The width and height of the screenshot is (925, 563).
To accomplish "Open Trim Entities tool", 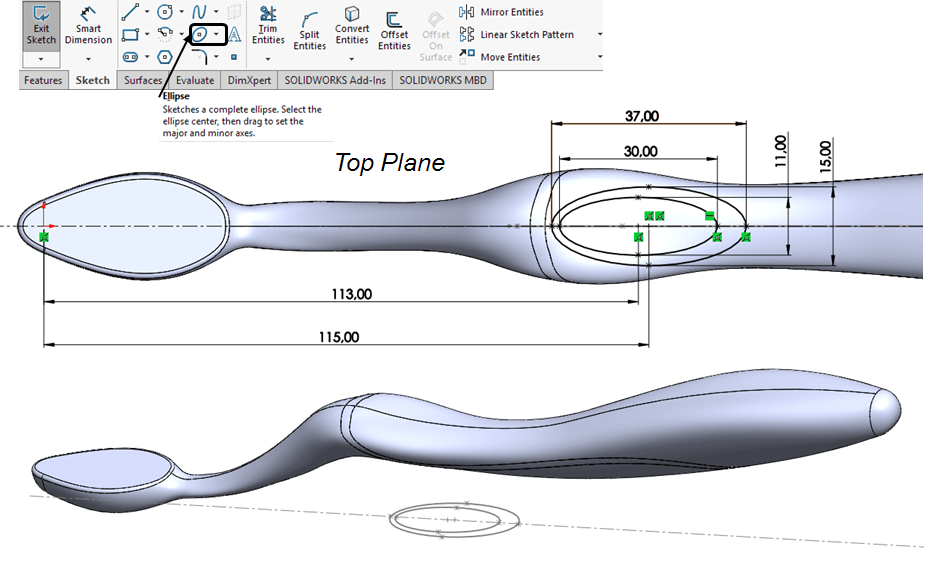I will coord(267,26).
